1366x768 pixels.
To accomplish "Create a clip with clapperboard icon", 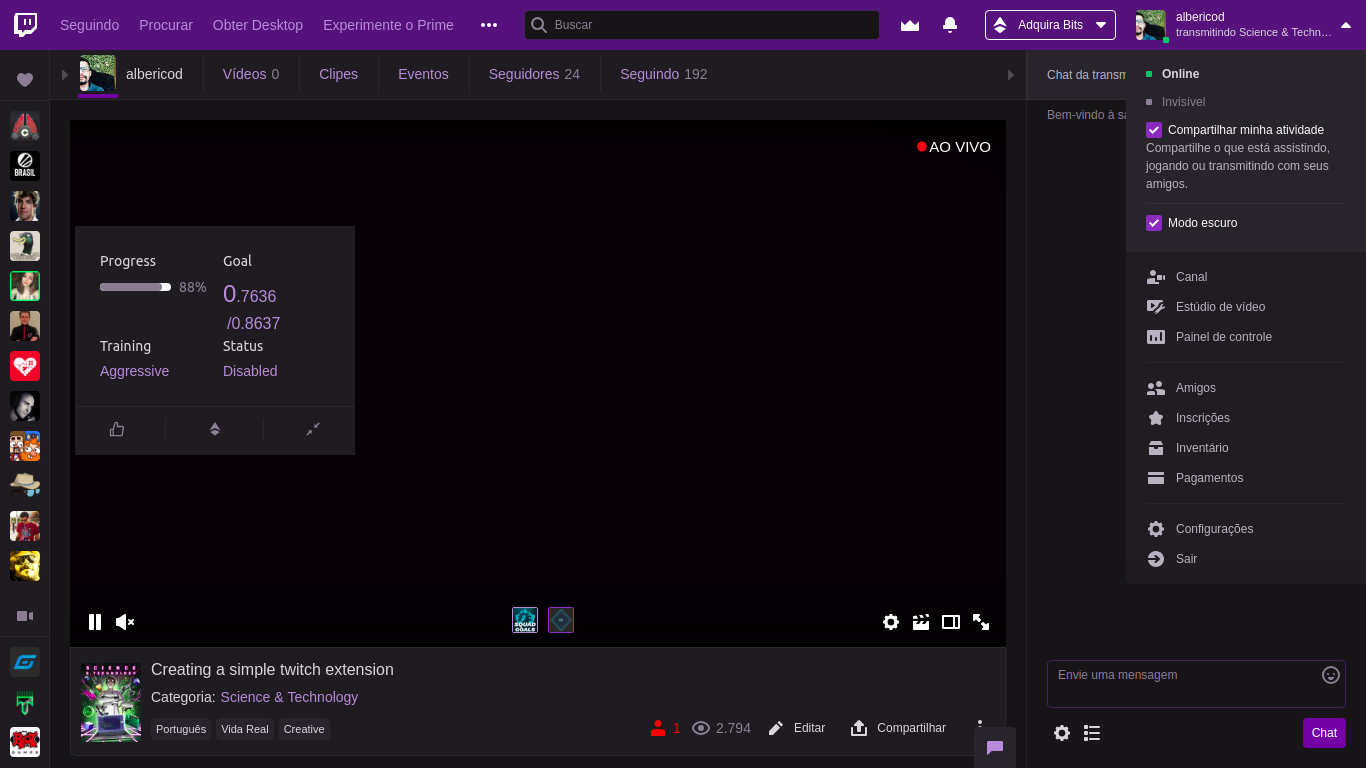I will point(921,622).
